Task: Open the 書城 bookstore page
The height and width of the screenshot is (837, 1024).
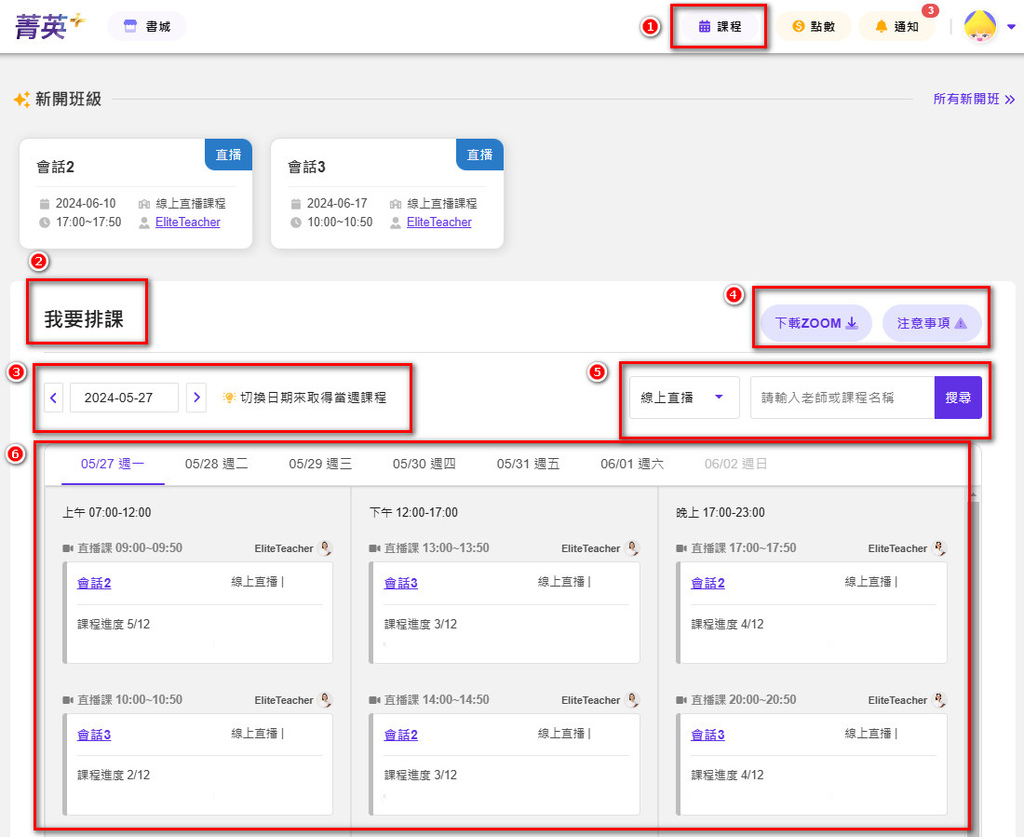Action: [147, 27]
